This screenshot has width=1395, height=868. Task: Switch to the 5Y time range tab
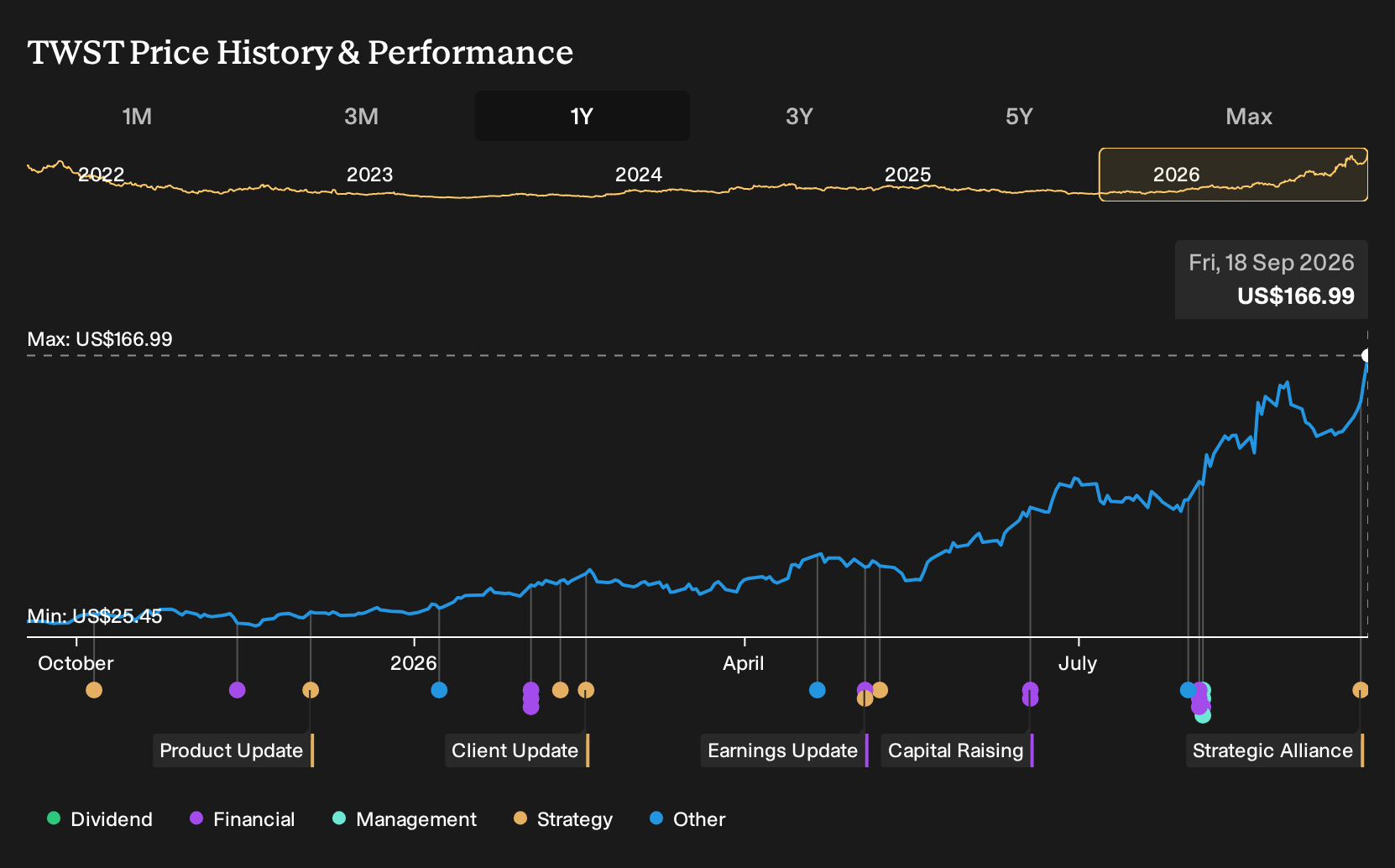(x=1019, y=116)
